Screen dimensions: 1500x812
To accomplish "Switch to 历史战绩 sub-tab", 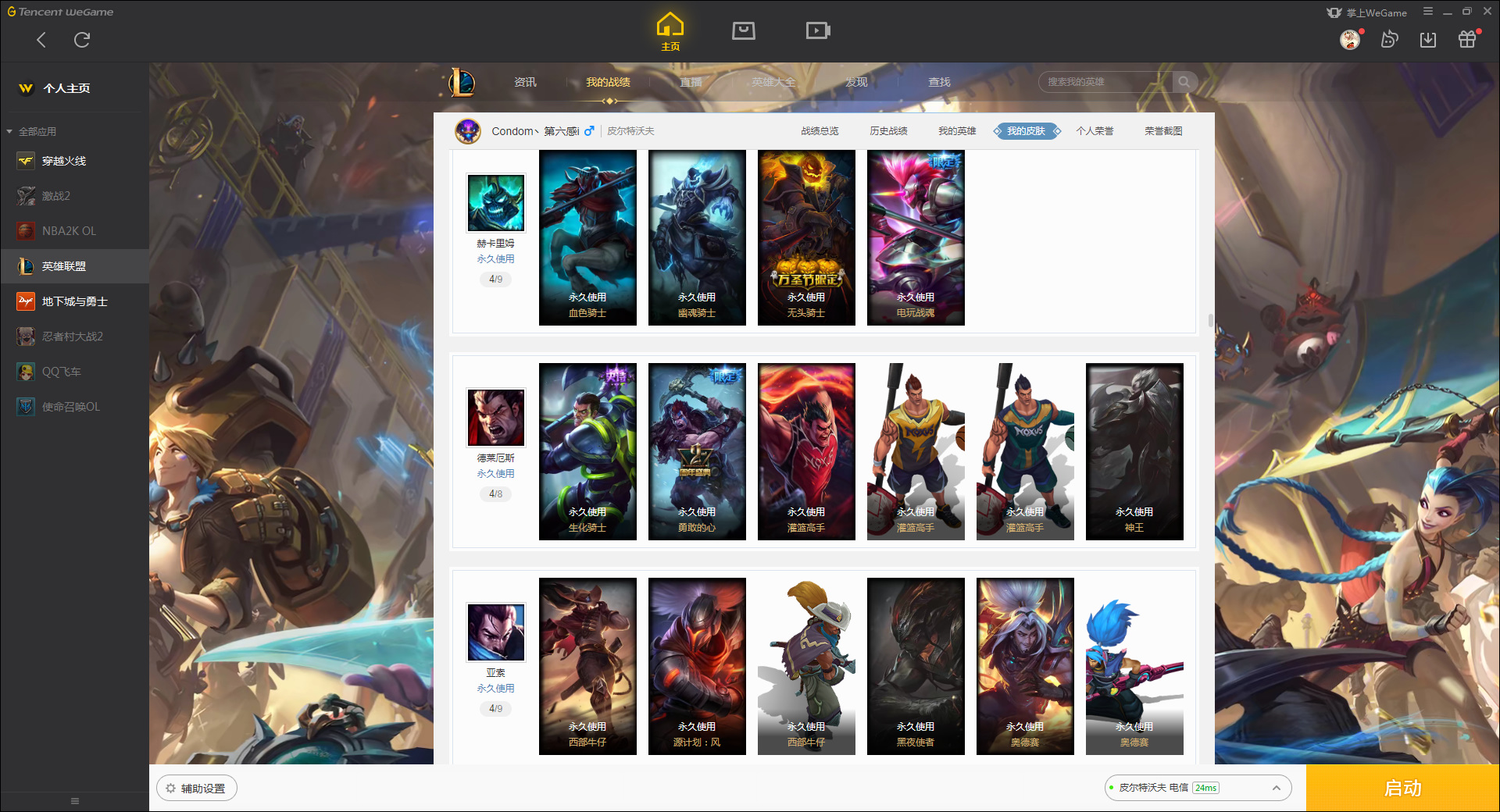I will 888,131.
